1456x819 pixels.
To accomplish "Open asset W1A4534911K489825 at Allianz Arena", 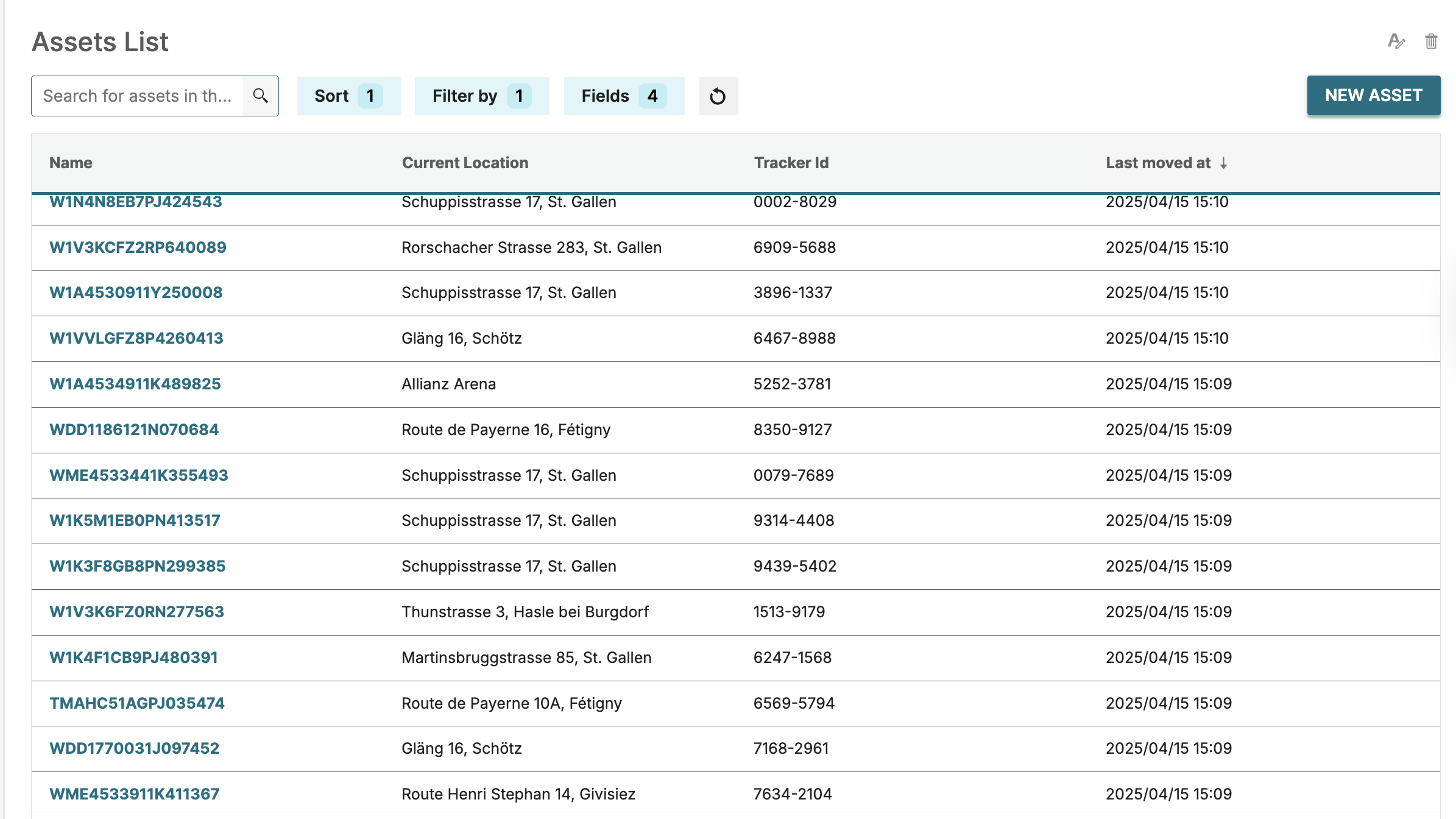I will click(135, 384).
